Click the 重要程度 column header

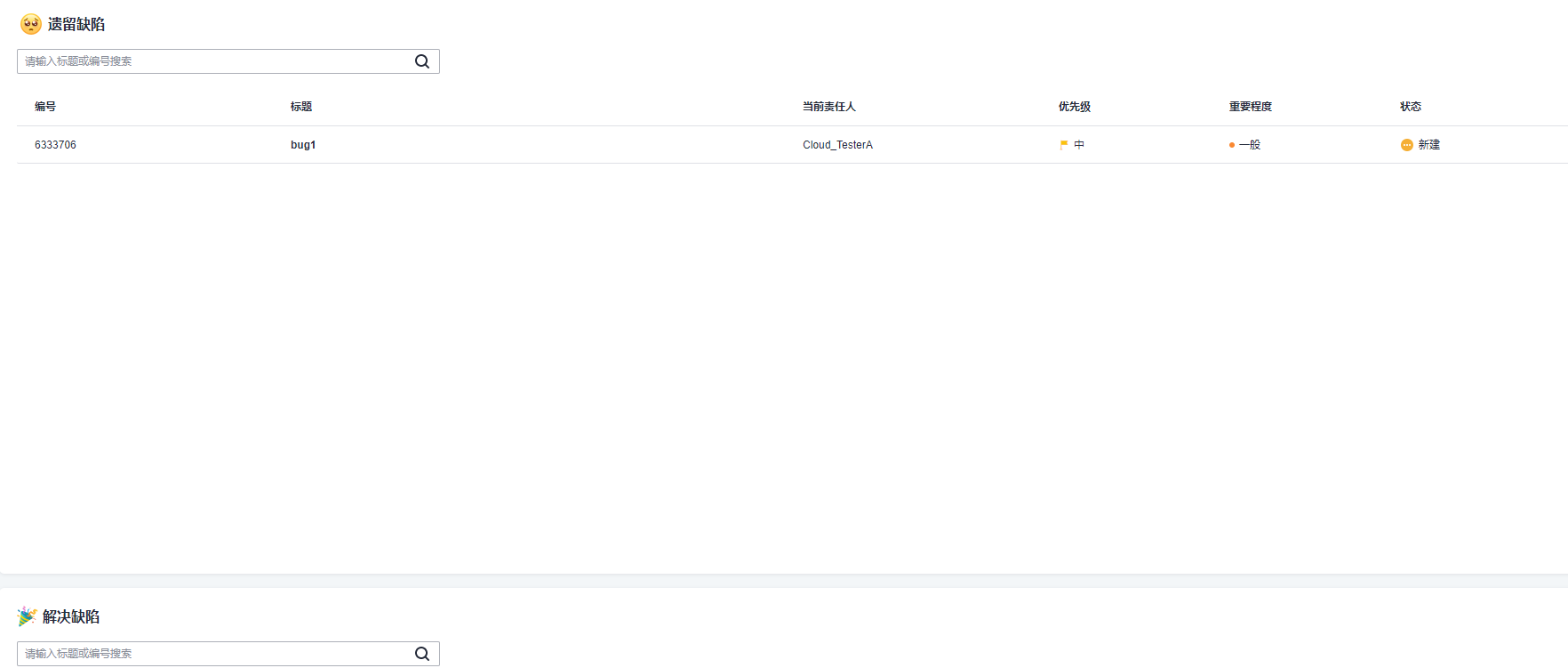tap(1251, 107)
